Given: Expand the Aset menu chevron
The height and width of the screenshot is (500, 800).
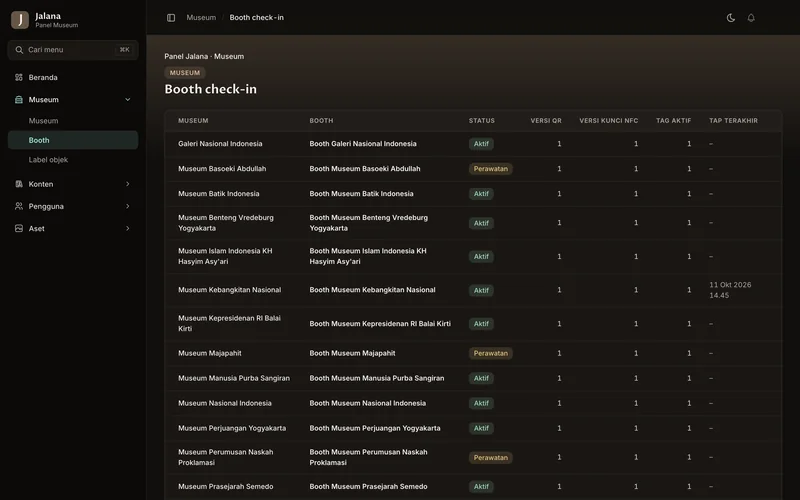Looking at the screenshot, I should coord(128,229).
